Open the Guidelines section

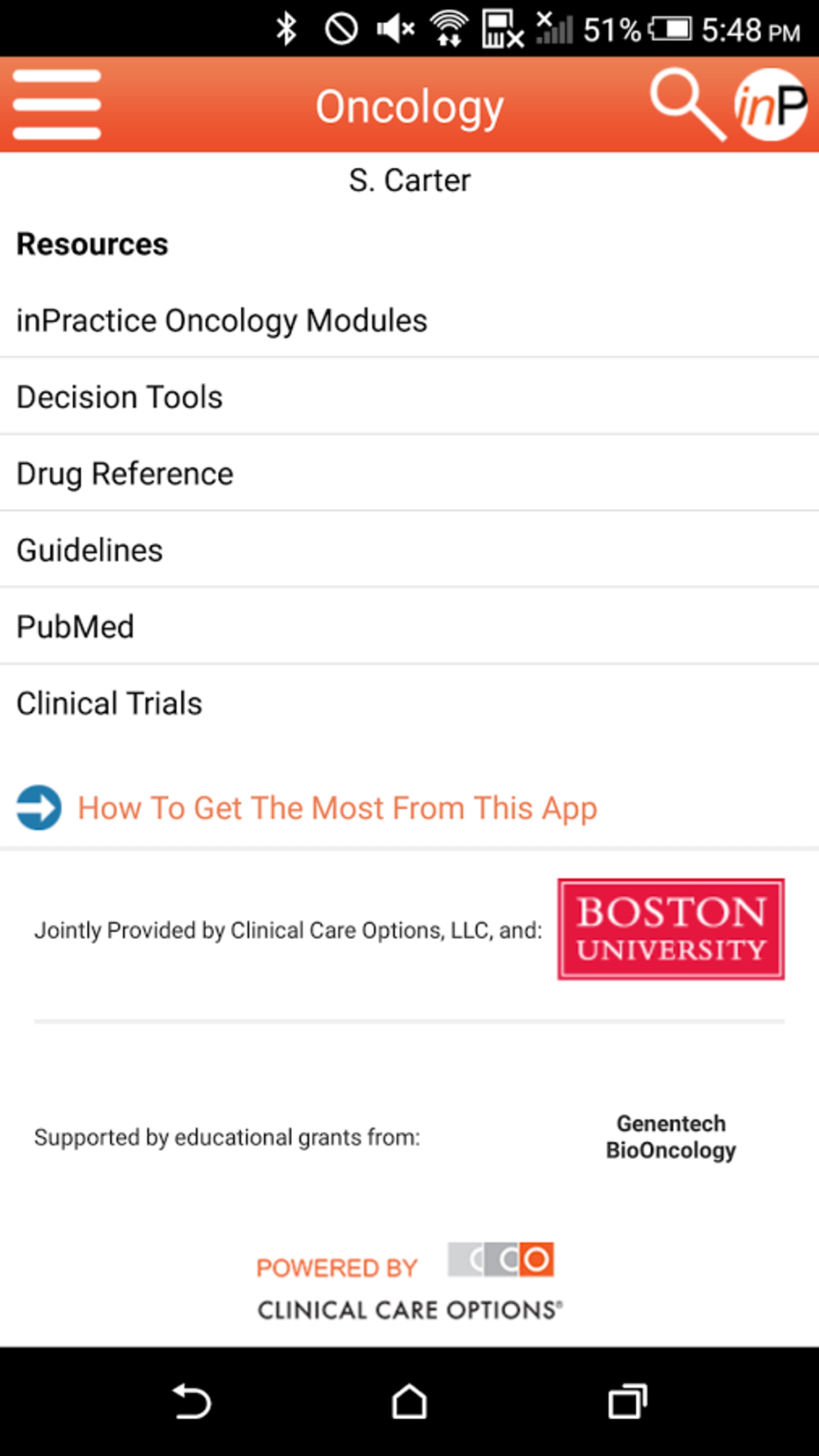point(89,550)
